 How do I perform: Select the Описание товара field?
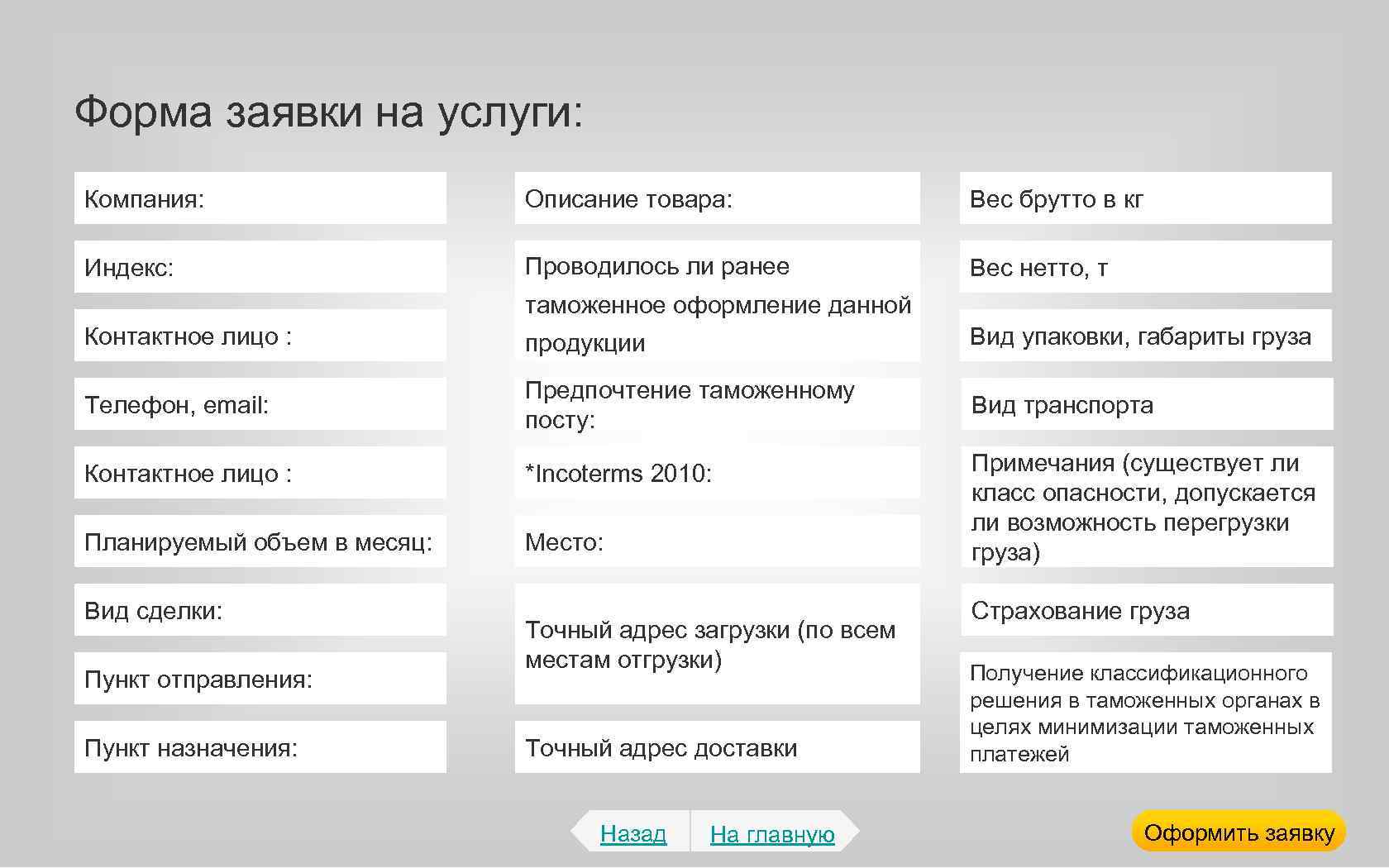click(x=717, y=198)
